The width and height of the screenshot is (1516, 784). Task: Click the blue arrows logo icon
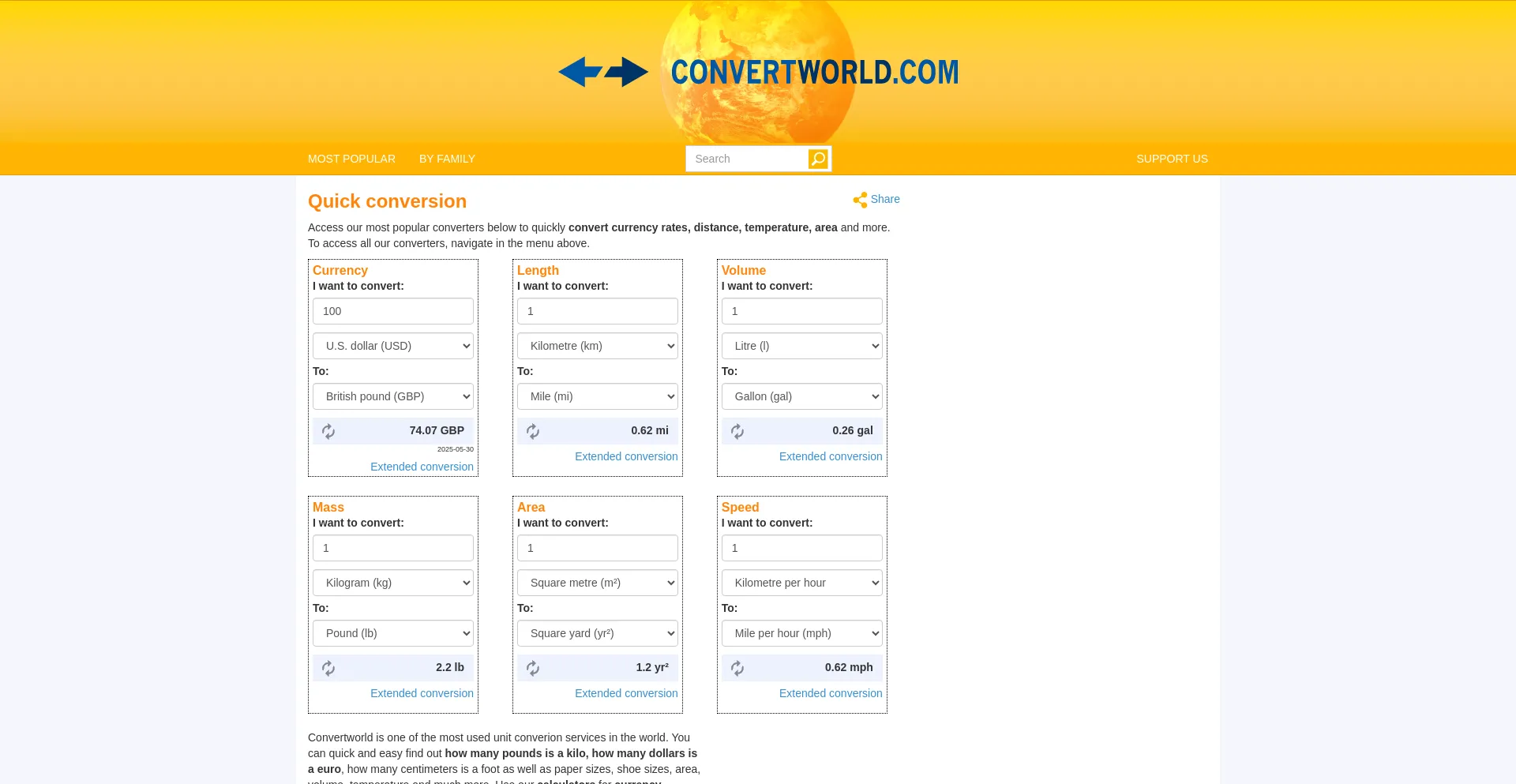point(603,72)
